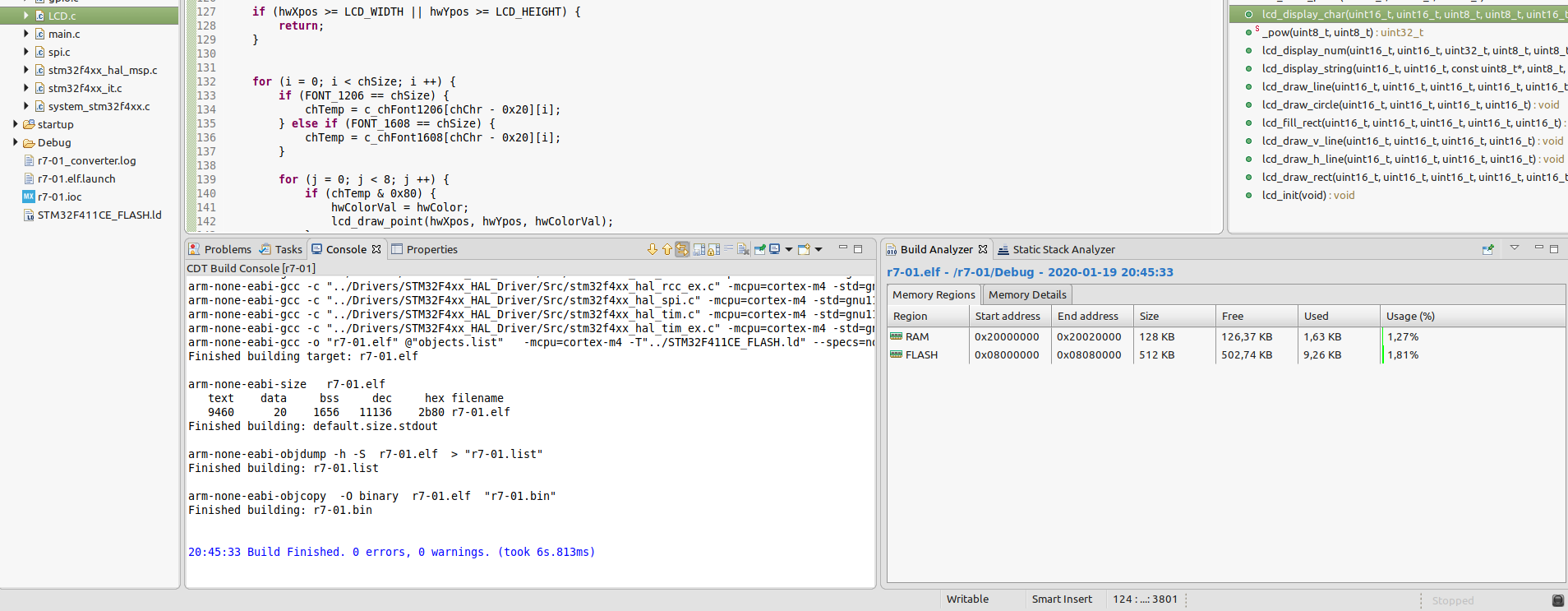This screenshot has width=1568, height=611.
Task: Open the Static Stack Analyzer tab
Action: point(1063,249)
